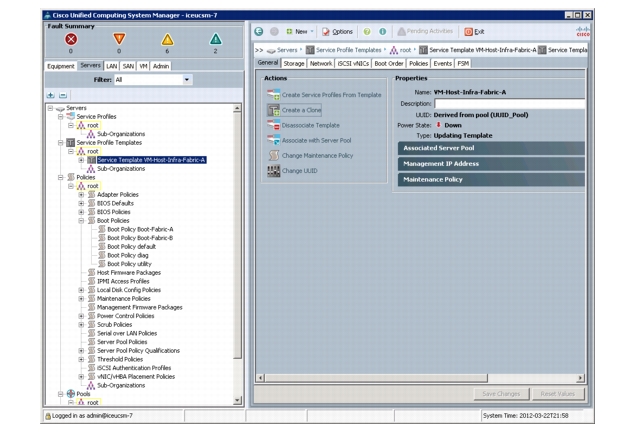Click the lock icon in status bar
This screenshot has width=640, height=432.
48,416
